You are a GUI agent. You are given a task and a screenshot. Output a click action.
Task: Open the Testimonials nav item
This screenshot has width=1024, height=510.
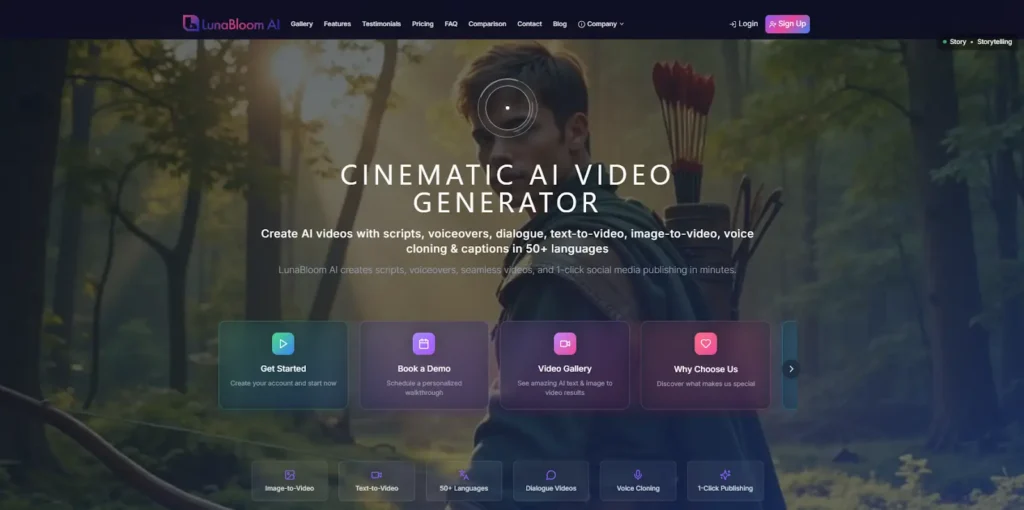pos(381,24)
